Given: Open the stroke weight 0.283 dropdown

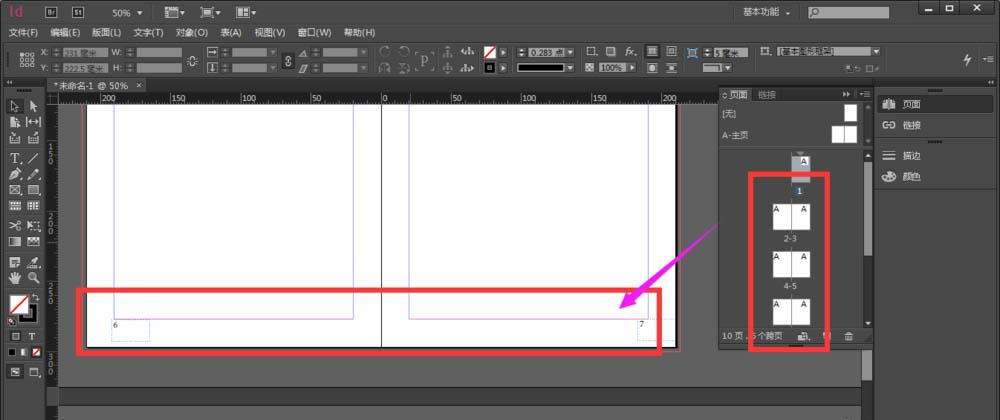Looking at the screenshot, I should point(570,52).
